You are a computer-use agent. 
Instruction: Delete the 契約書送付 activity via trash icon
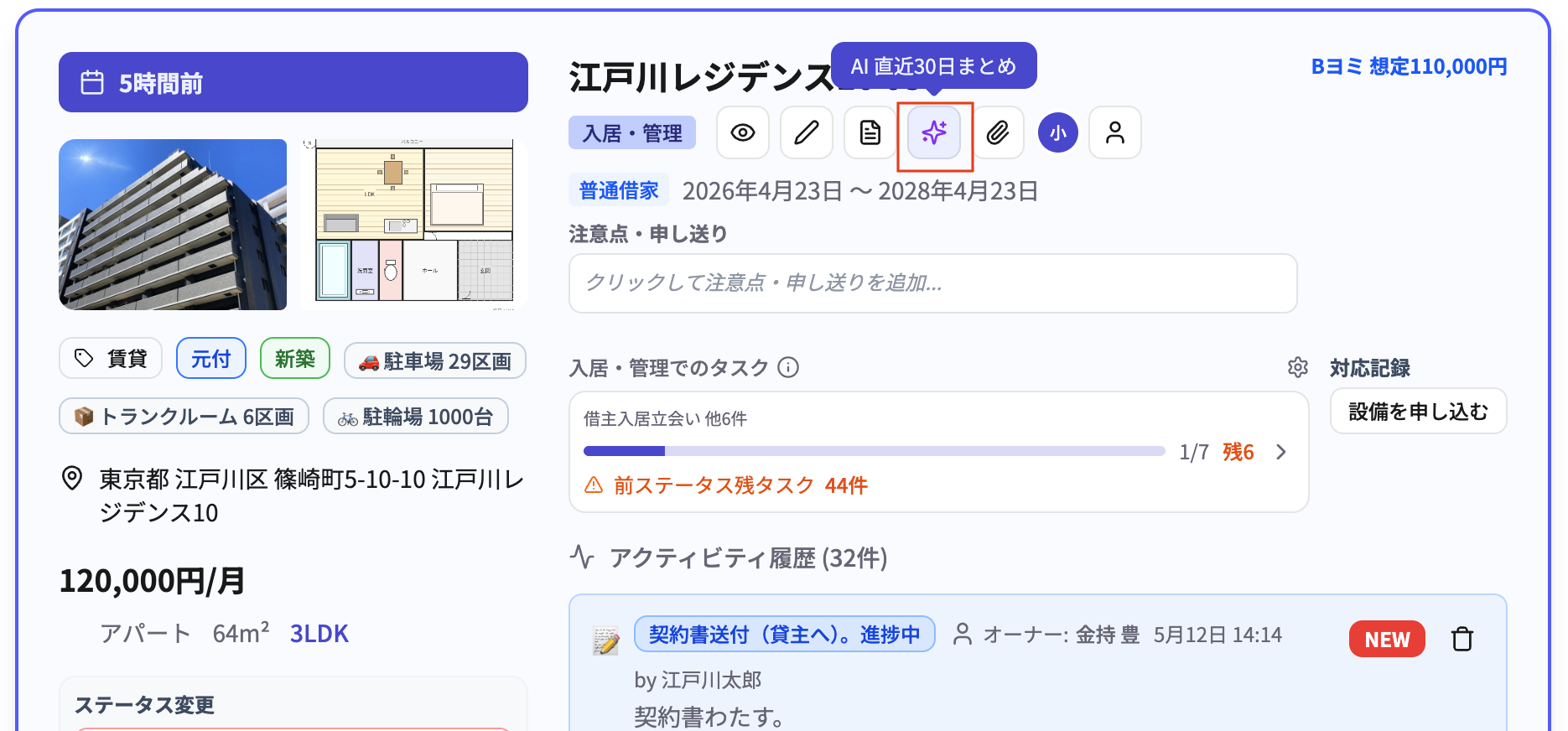1462,639
